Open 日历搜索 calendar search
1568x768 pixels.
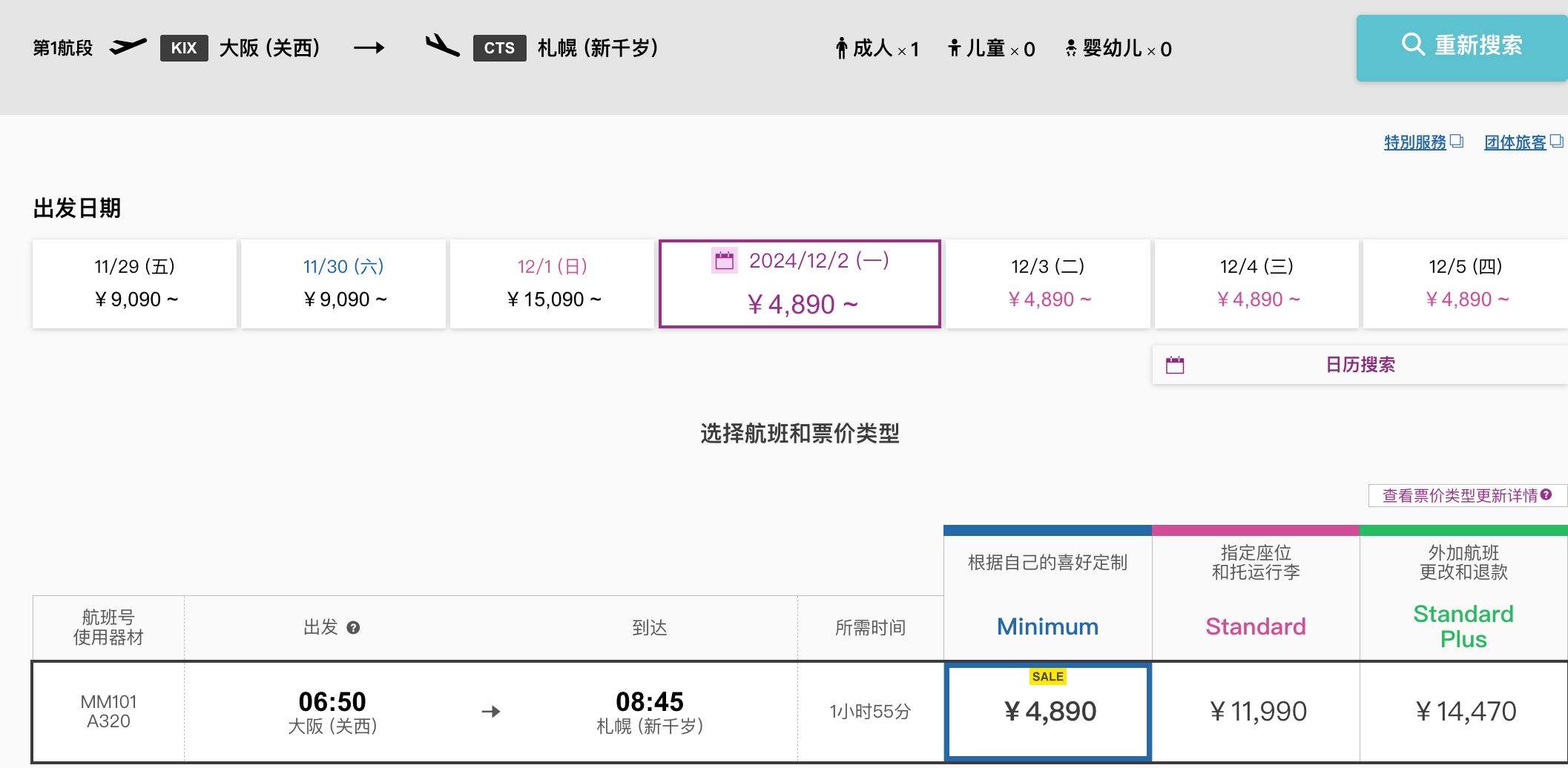pyautogui.click(x=1360, y=365)
